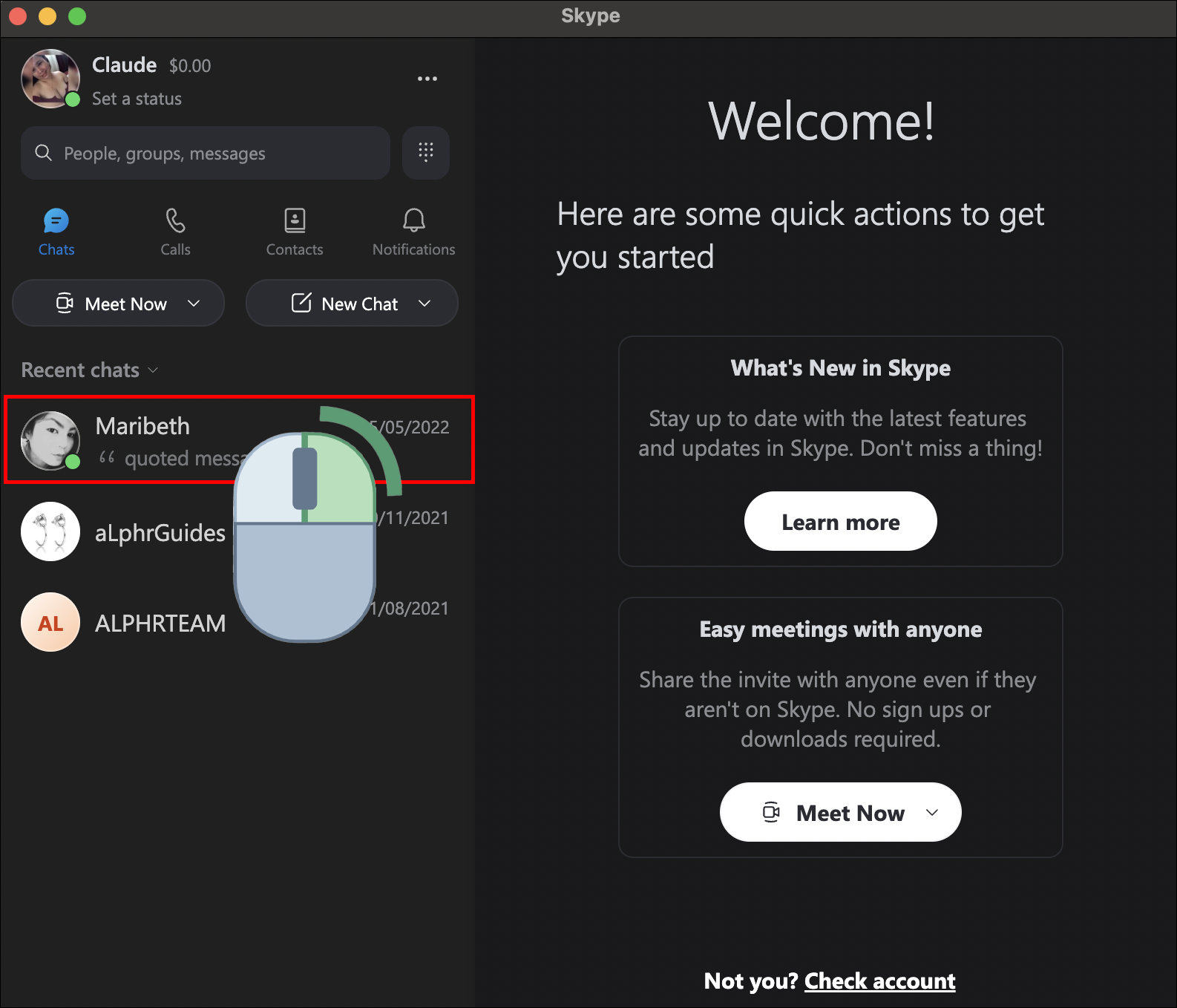
Task: Click the search magnifier icon
Action: [x=44, y=153]
